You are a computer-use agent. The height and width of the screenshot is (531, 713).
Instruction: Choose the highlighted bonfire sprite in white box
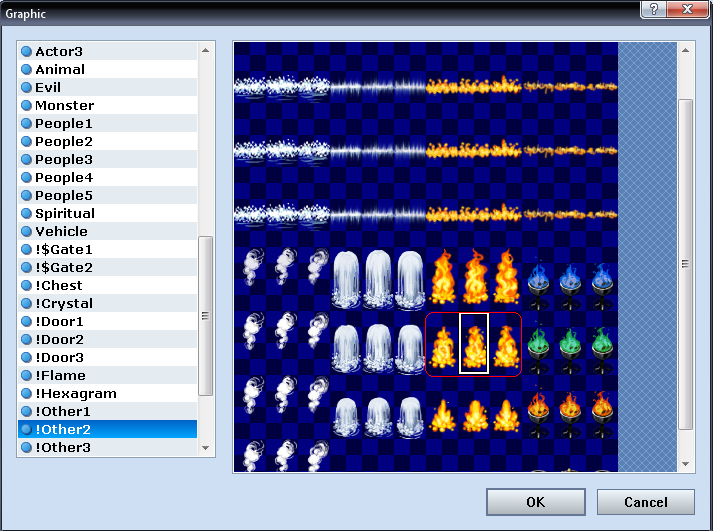click(474, 345)
